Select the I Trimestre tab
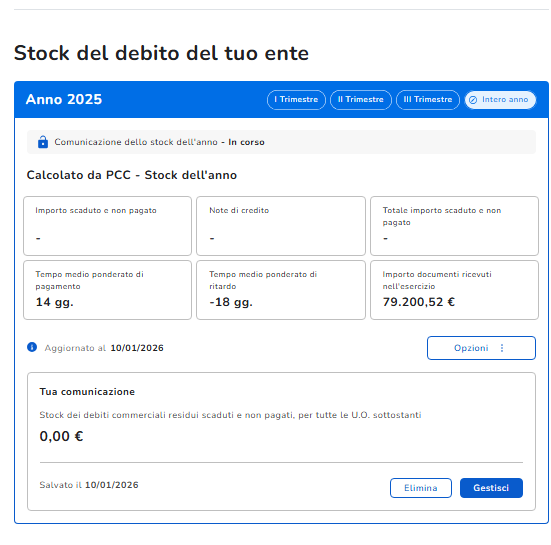 pos(296,100)
